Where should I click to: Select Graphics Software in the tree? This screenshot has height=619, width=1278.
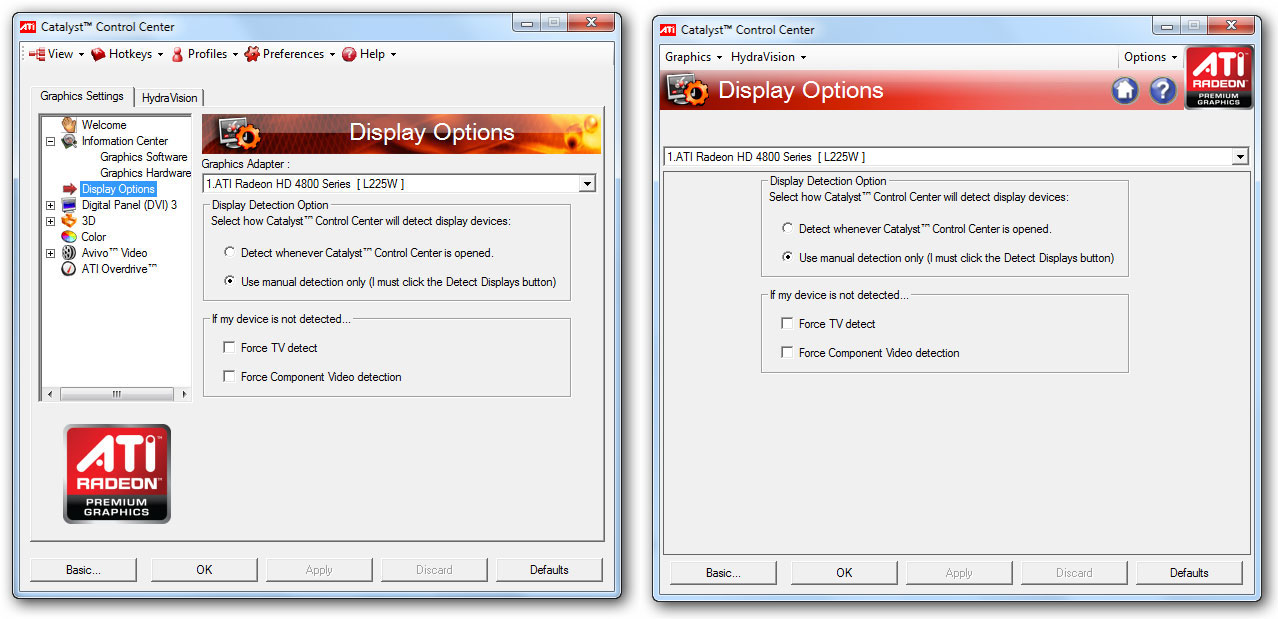[144, 157]
